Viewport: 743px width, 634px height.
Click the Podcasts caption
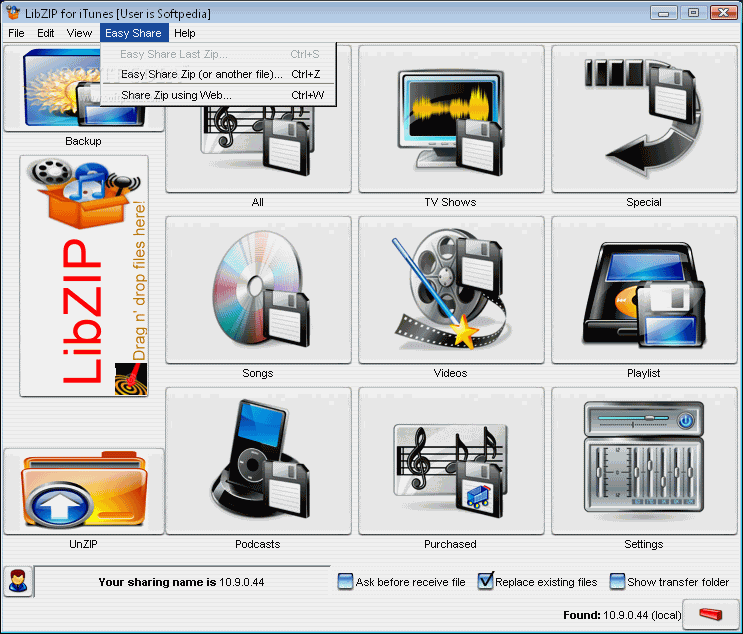258,544
